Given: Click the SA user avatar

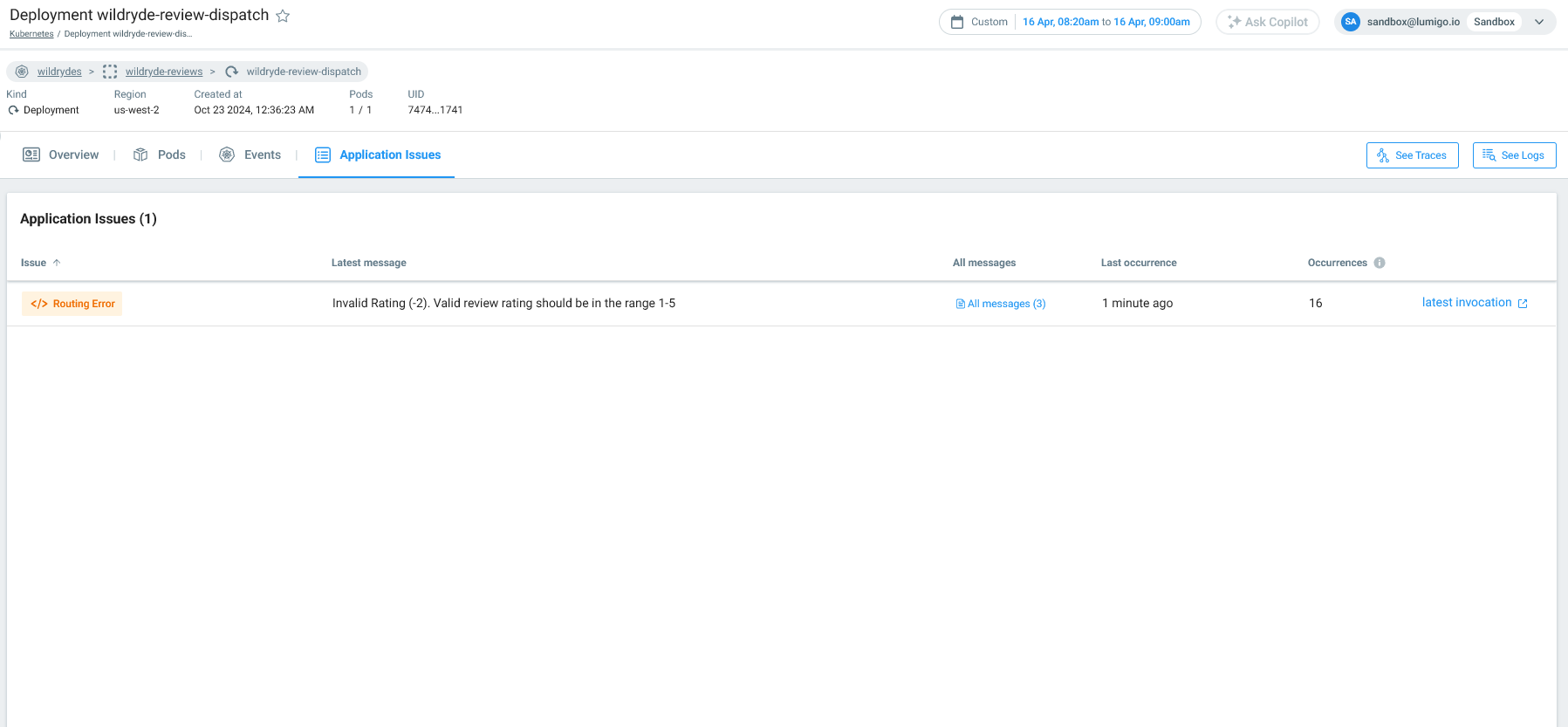Looking at the screenshot, I should pos(1351,22).
